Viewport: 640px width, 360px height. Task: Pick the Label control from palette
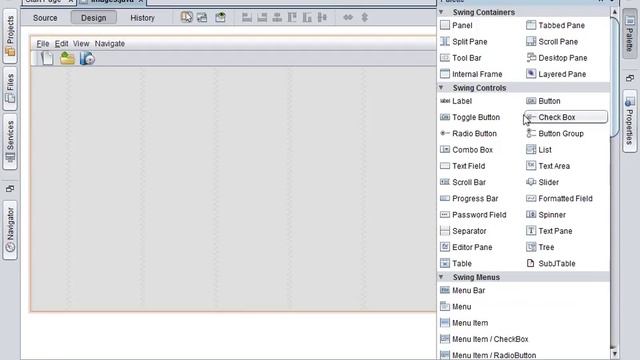456,101
